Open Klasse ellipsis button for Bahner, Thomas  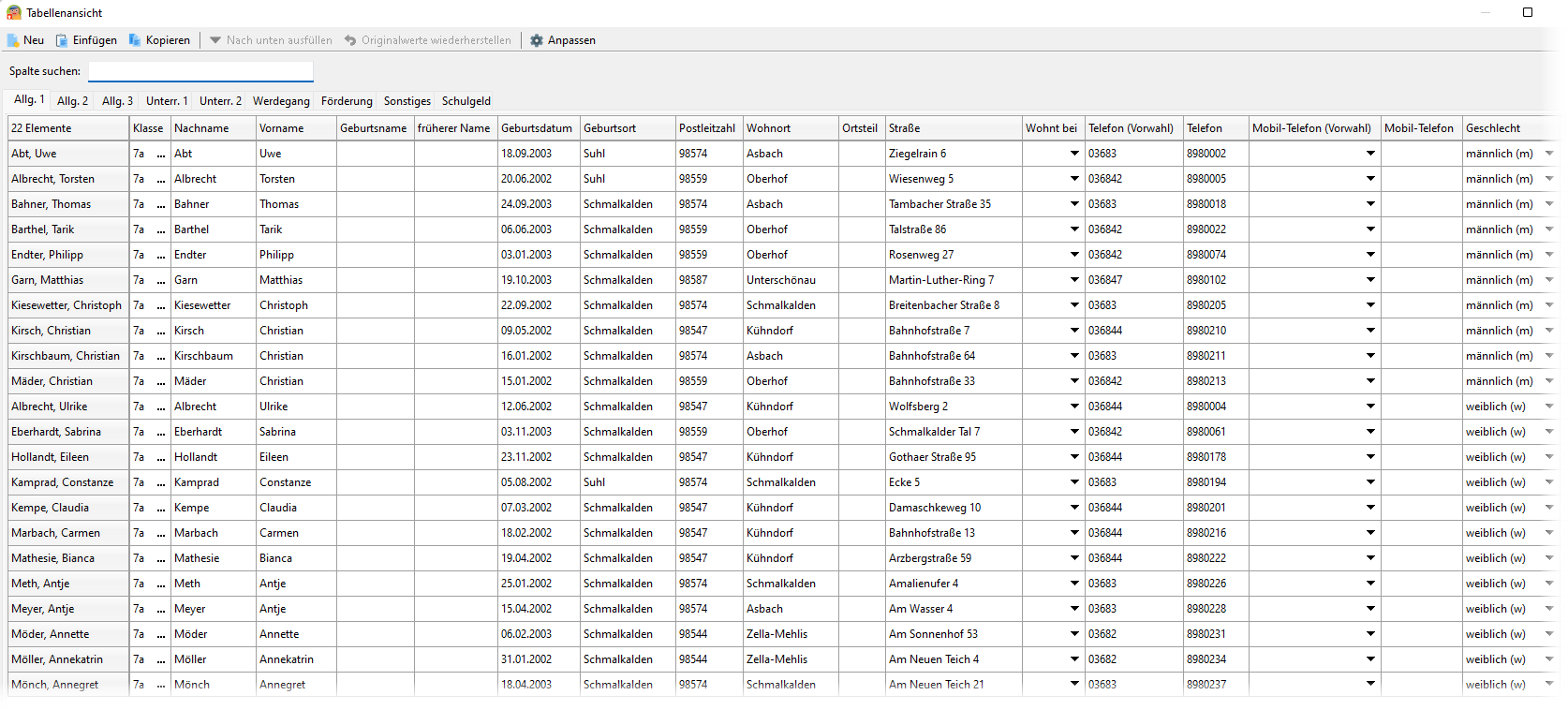161,204
